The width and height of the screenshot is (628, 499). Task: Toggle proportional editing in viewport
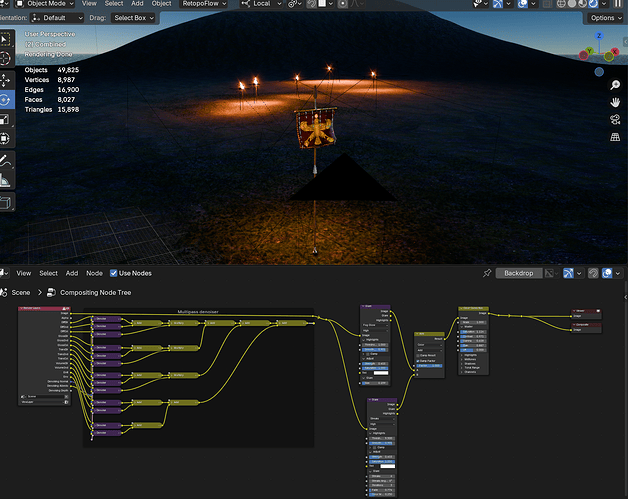(x=342, y=4)
